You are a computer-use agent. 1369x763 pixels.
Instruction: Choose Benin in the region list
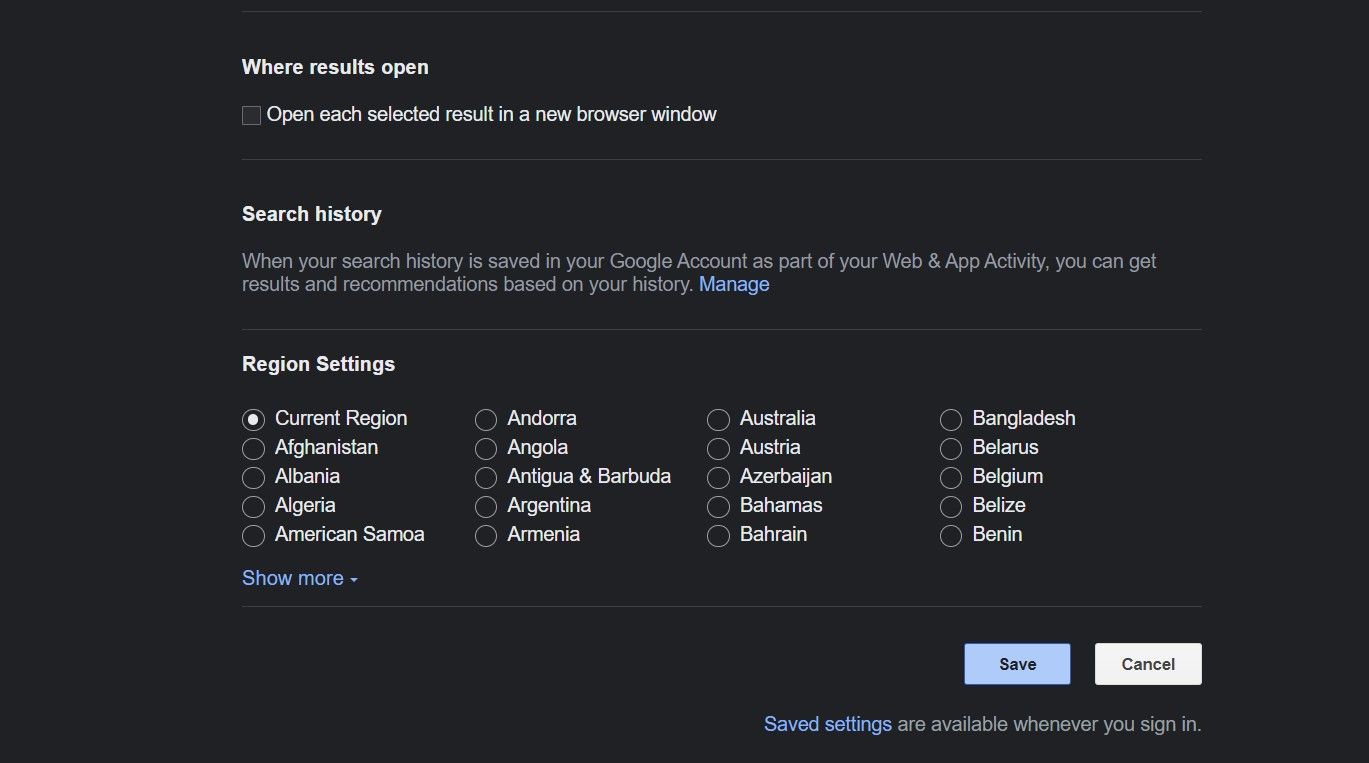[951, 535]
